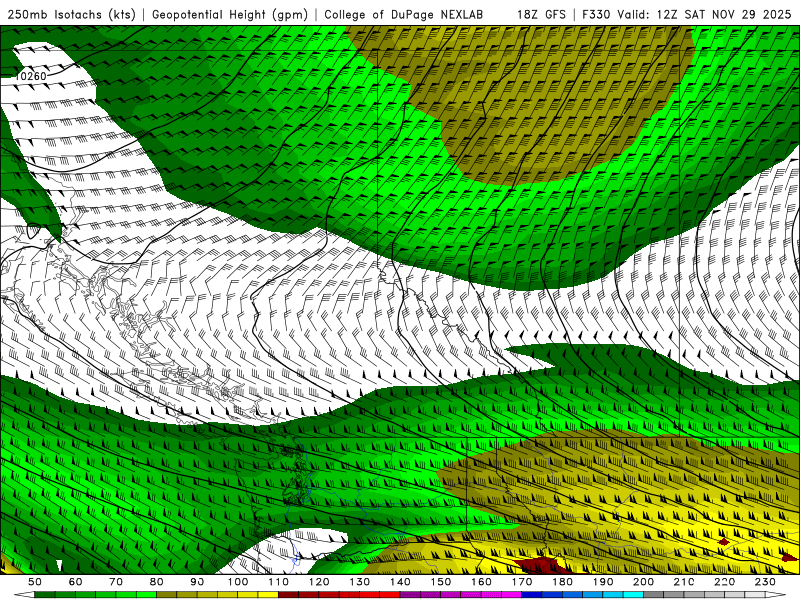Click the 90 value on the colorbar
This screenshot has width=800, height=600.
(197, 582)
